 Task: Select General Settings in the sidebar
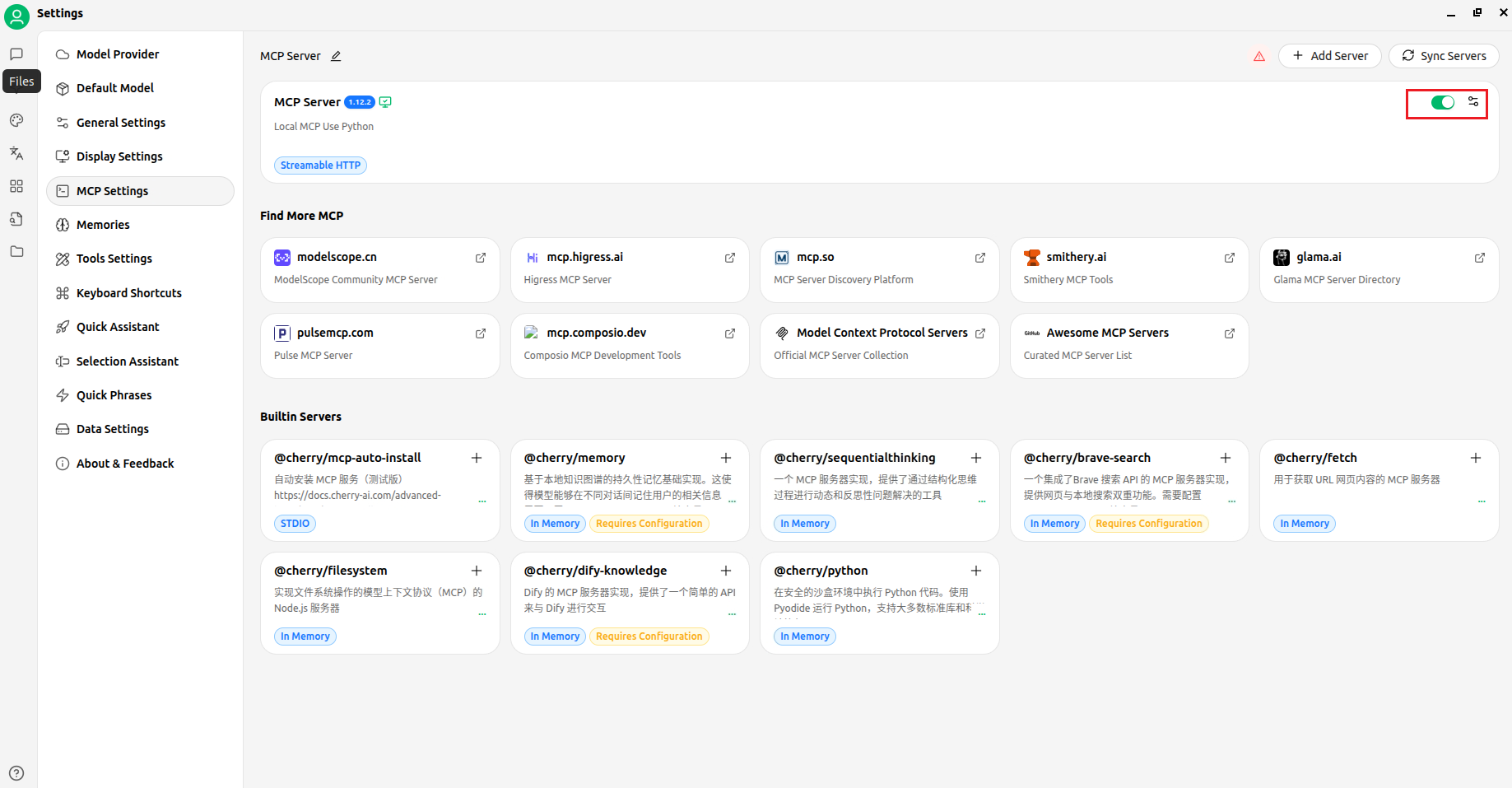pyautogui.click(x=140, y=123)
